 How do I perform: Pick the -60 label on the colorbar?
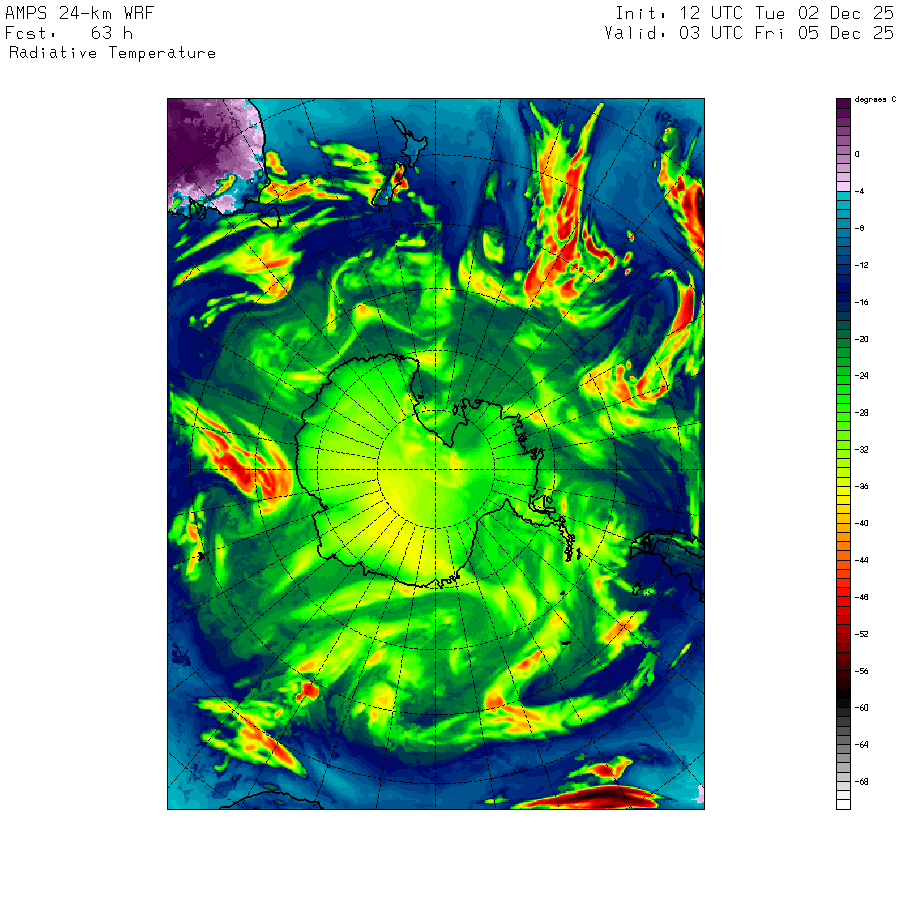(x=861, y=707)
